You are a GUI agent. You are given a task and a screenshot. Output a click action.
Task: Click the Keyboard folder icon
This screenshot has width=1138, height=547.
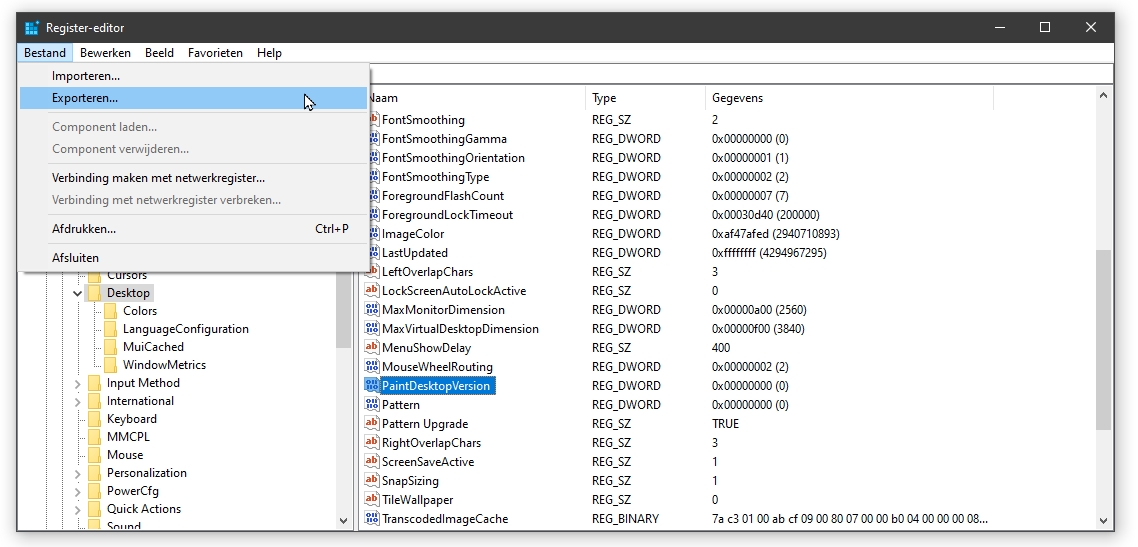pyautogui.click(x=94, y=419)
